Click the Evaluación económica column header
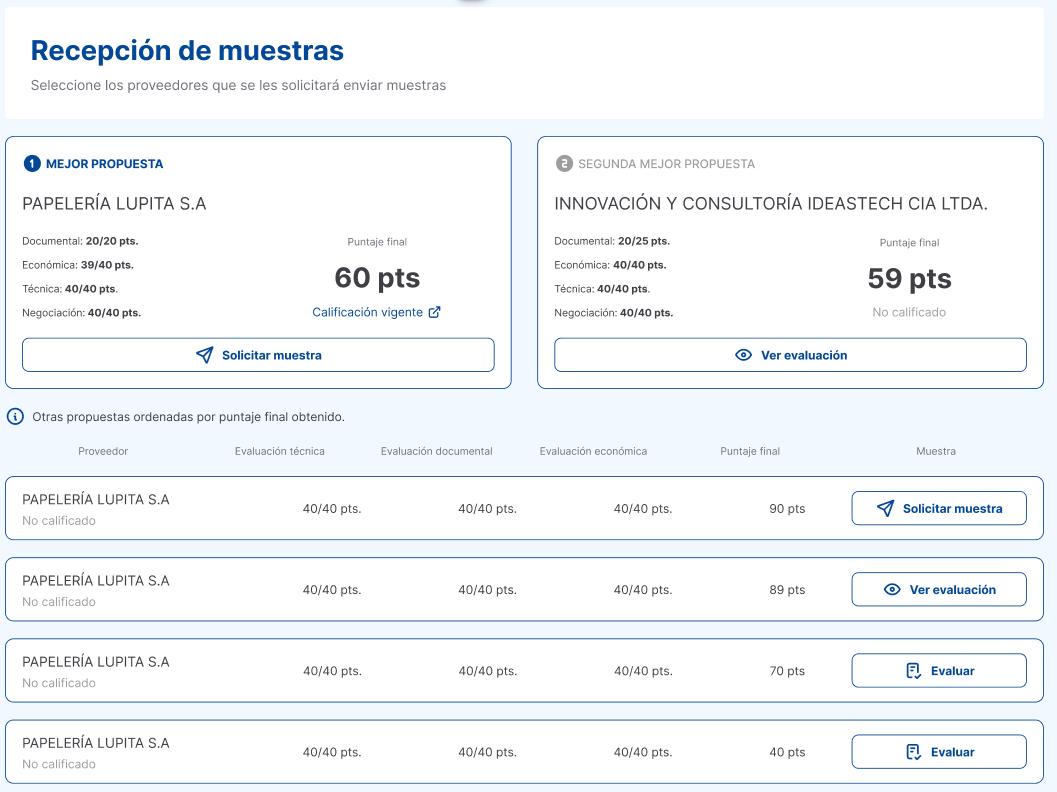Image resolution: width=1057 pixels, height=792 pixels. click(593, 451)
